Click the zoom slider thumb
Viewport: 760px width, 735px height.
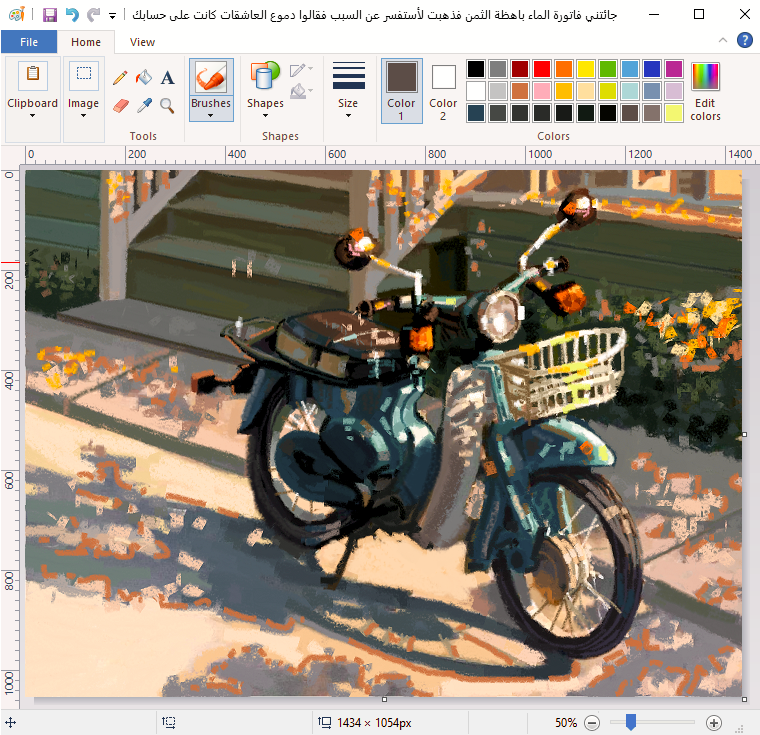click(631, 722)
